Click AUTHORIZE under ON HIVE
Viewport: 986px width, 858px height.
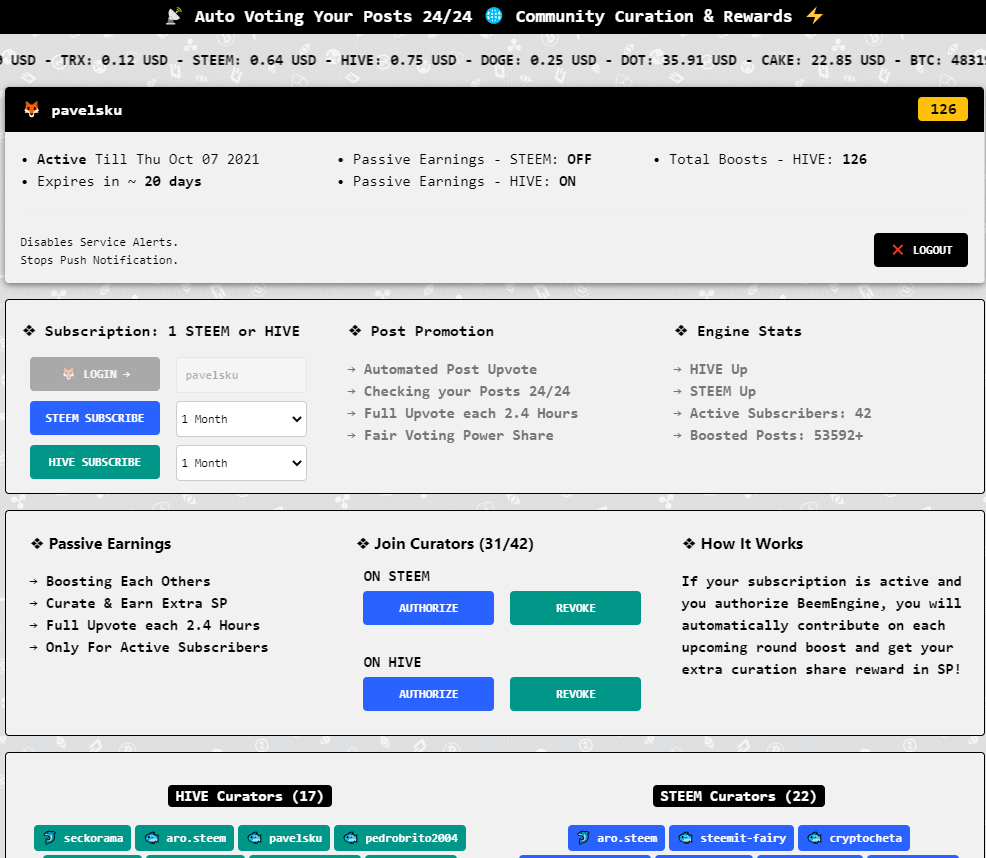click(428, 694)
